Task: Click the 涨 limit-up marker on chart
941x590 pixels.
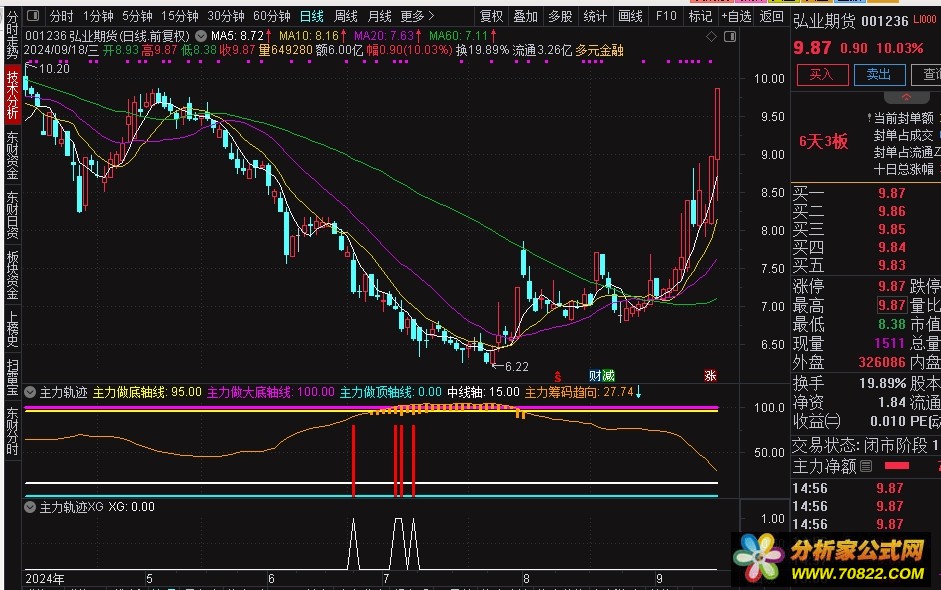Action: 711,376
